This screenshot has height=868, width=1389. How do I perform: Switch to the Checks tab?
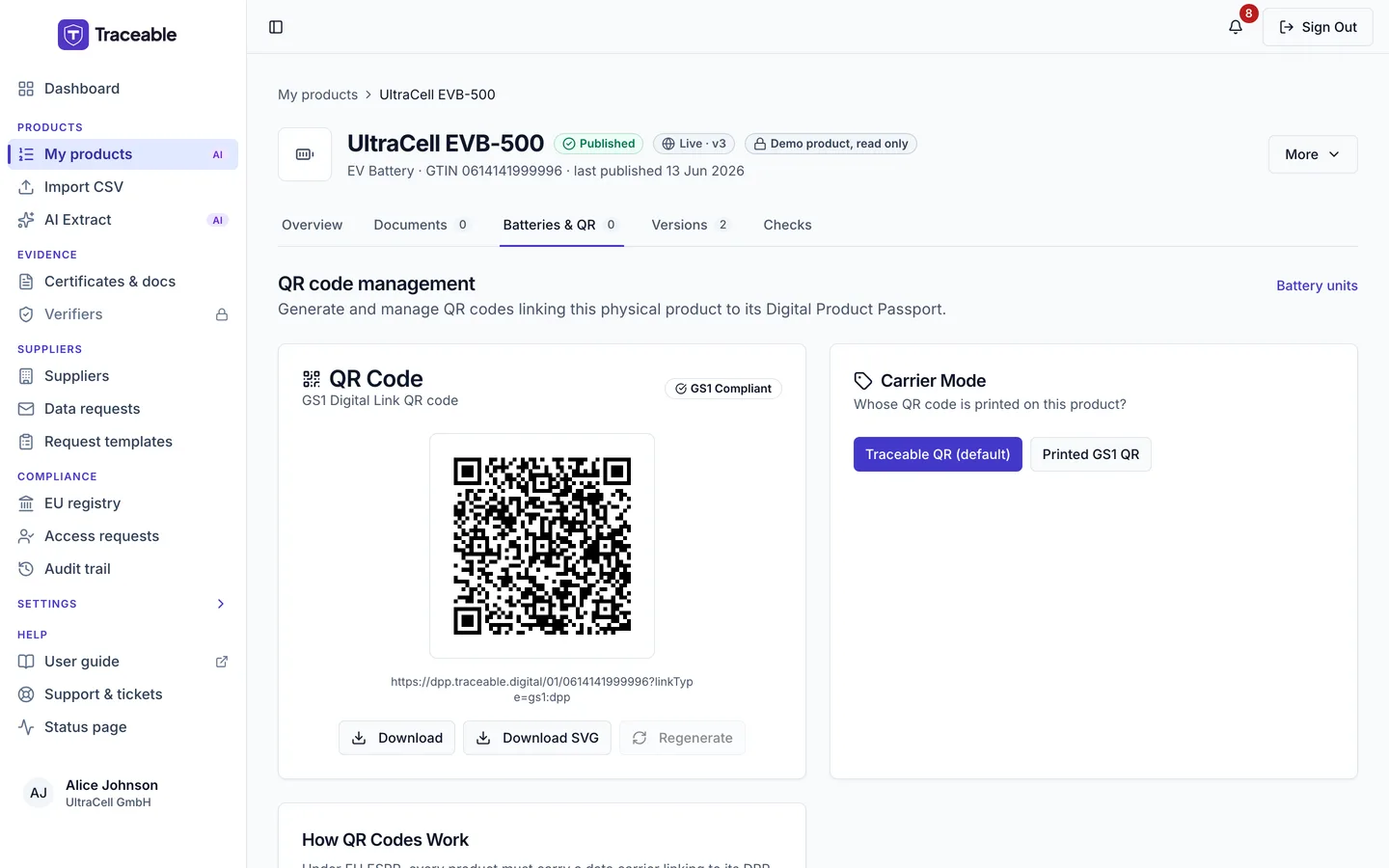[x=787, y=225]
